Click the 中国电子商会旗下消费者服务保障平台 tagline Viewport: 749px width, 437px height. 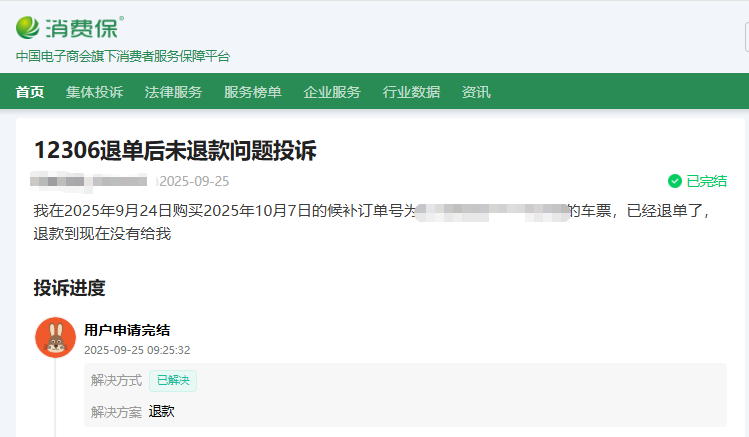(x=123, y=56)
